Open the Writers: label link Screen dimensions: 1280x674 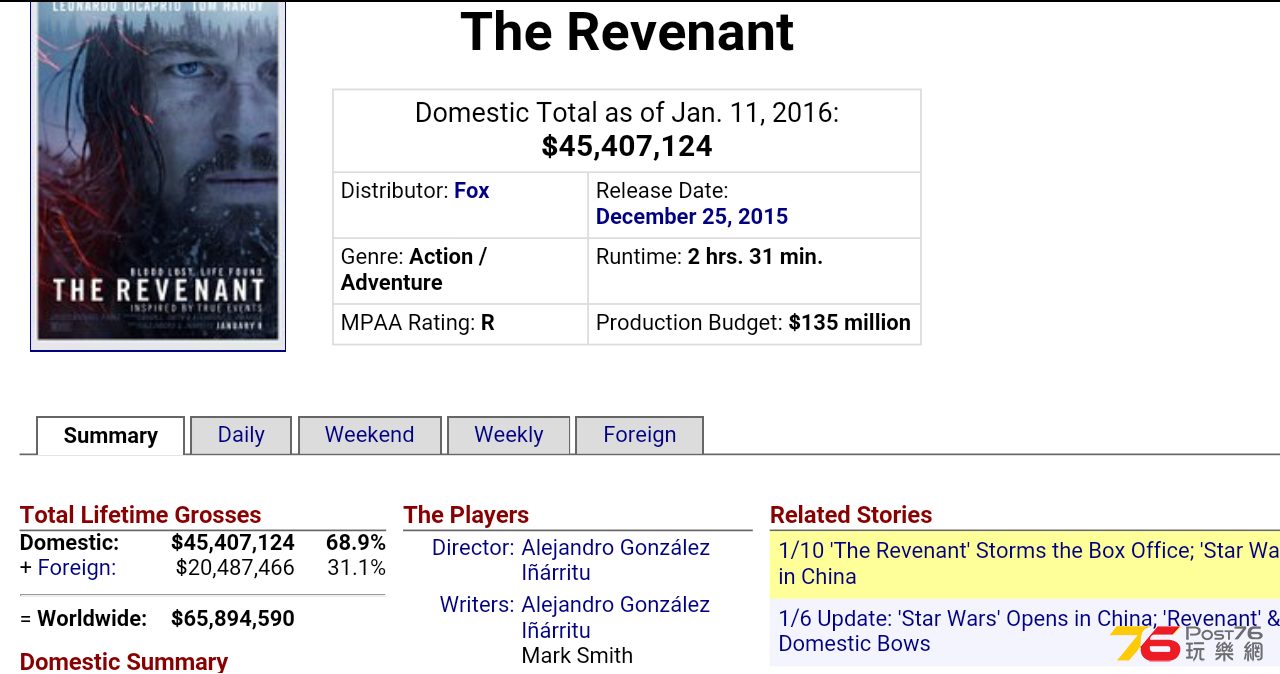477,605
